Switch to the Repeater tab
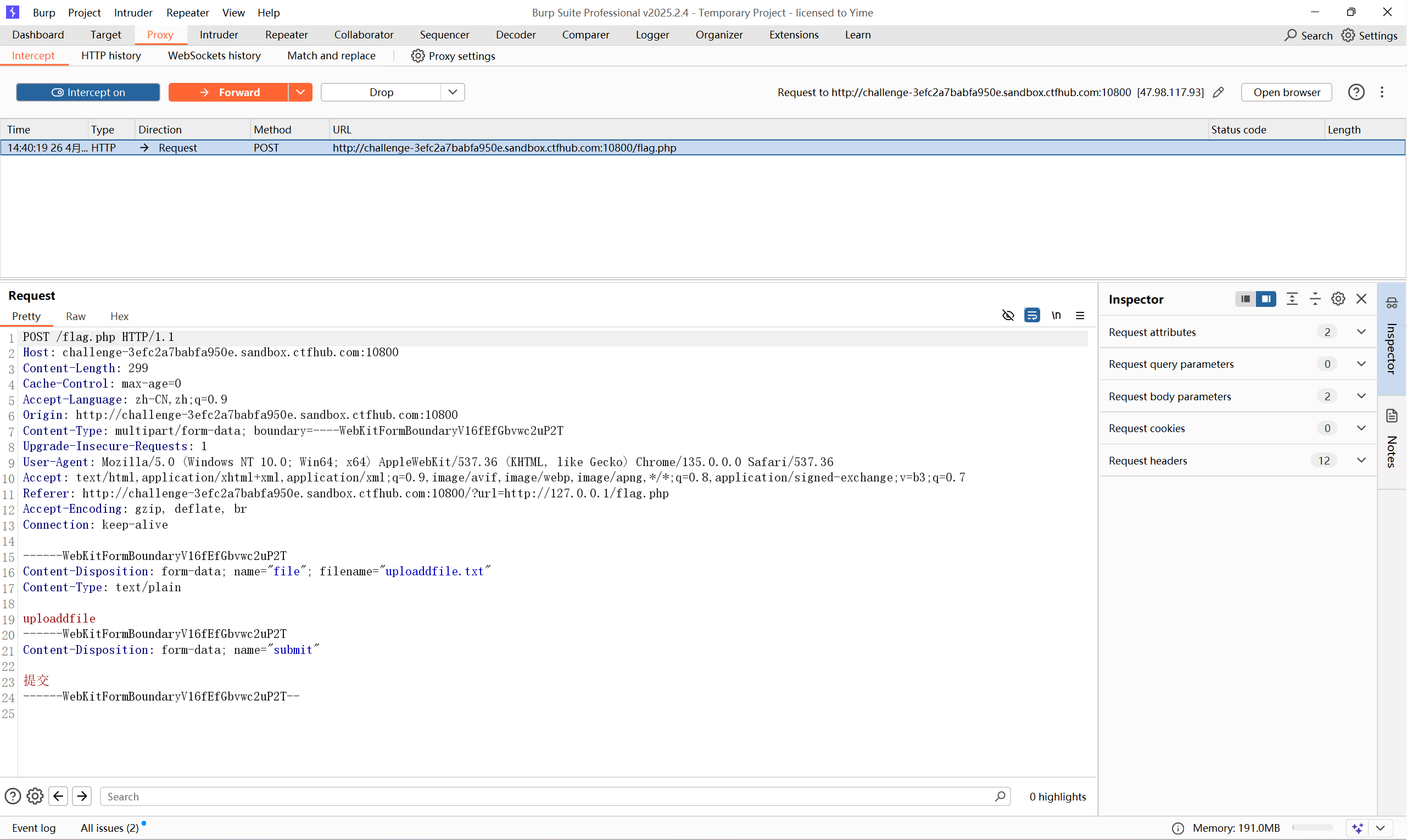The height and width of the screenshot is (840, 1407). (287, 35)
